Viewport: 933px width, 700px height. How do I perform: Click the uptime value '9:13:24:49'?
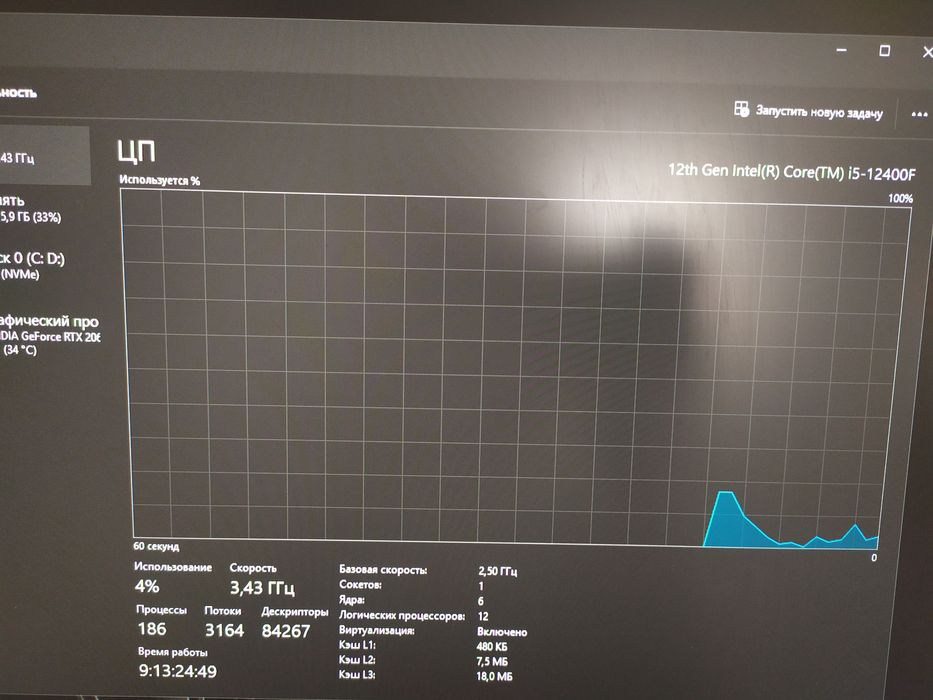pos(178,671)
